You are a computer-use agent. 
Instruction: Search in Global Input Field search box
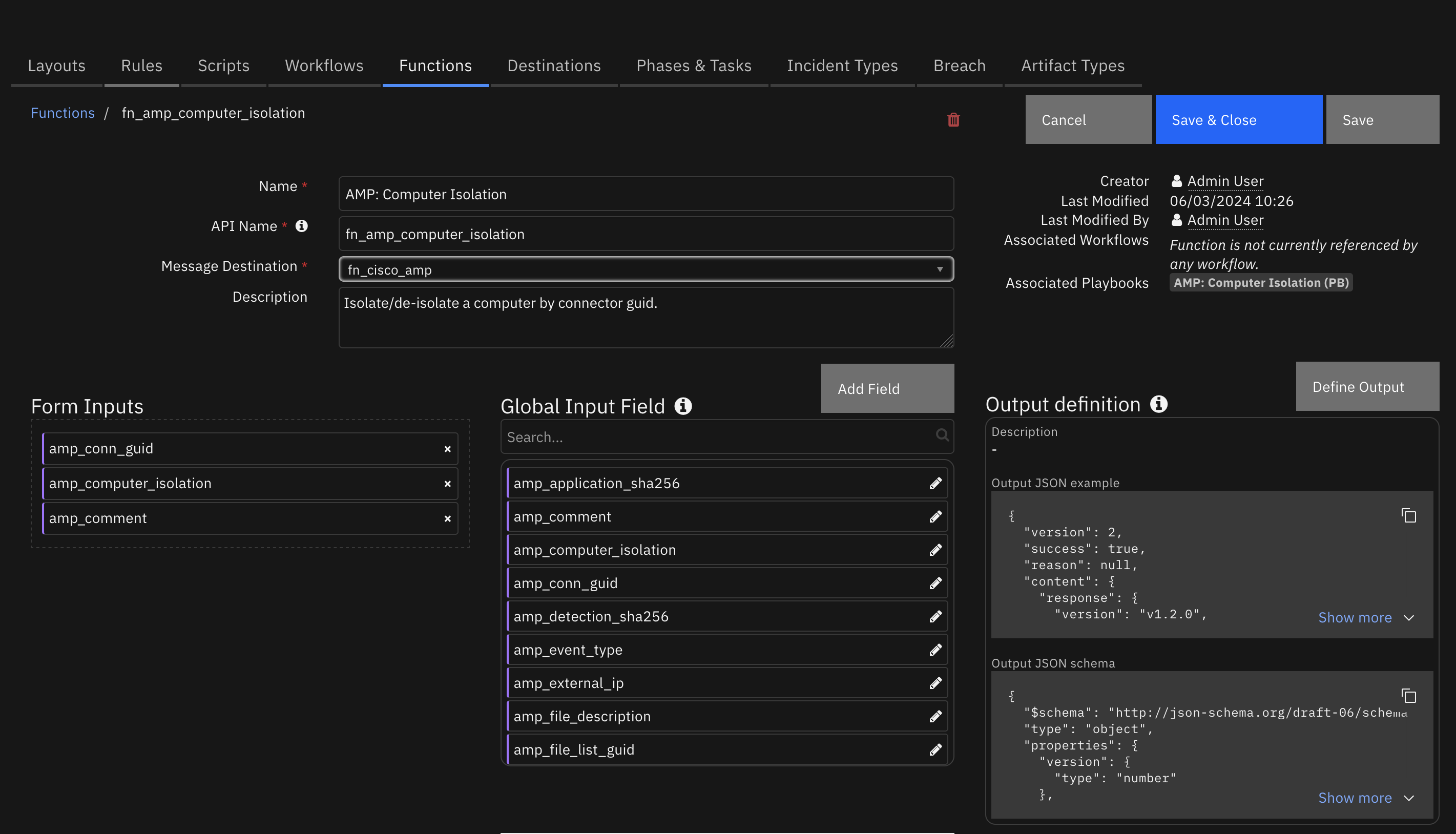tap(727, 436)
